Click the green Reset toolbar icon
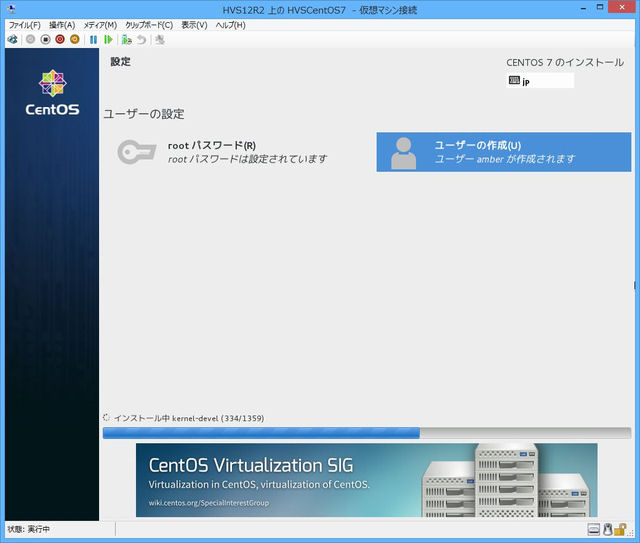This screenshot has height=543, width=640. (108, 40)
